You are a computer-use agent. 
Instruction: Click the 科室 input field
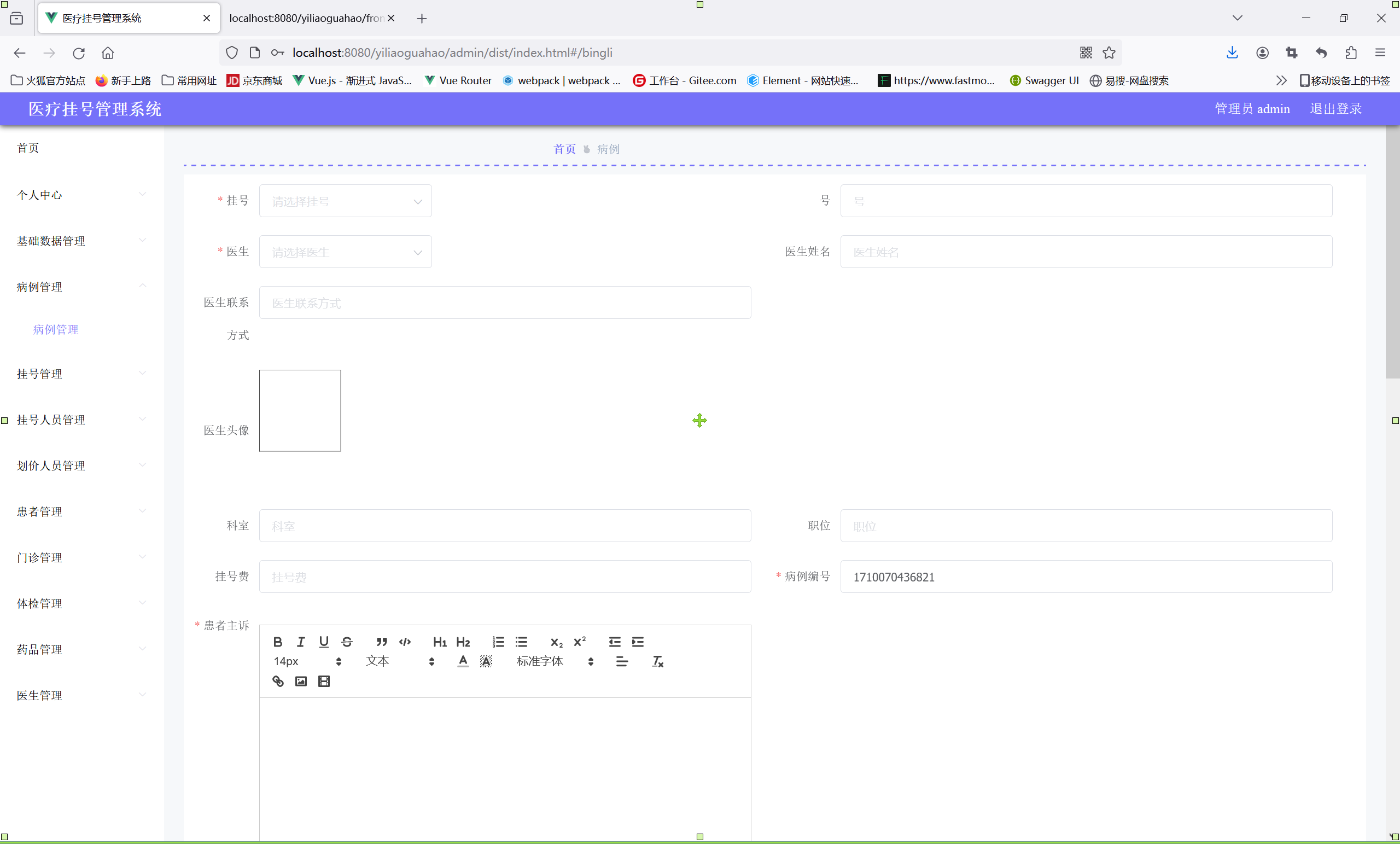pyautogui.click(x=505, y=526)
